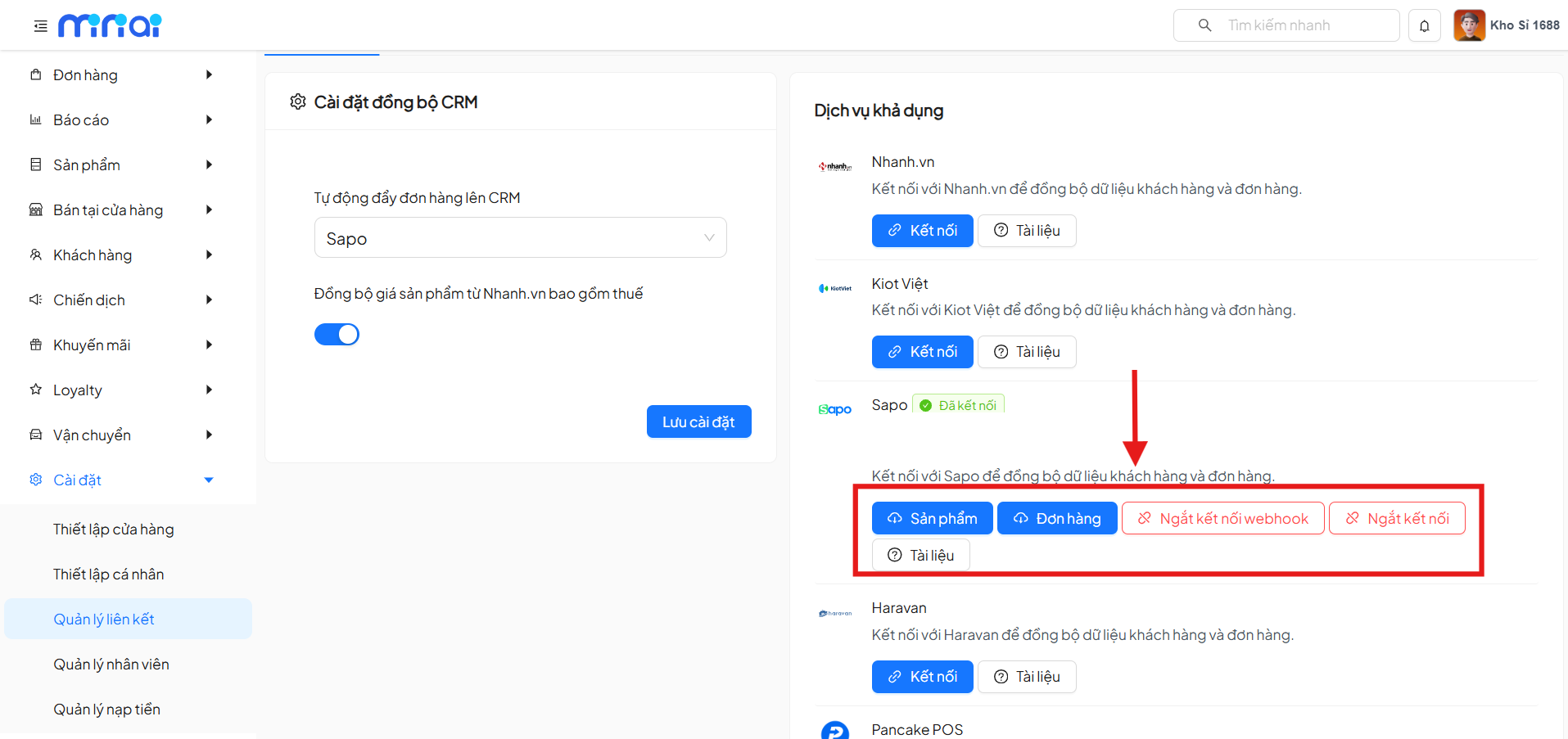
Task: Click the Sapo service logo icon
Action: (x=835, y=408)
